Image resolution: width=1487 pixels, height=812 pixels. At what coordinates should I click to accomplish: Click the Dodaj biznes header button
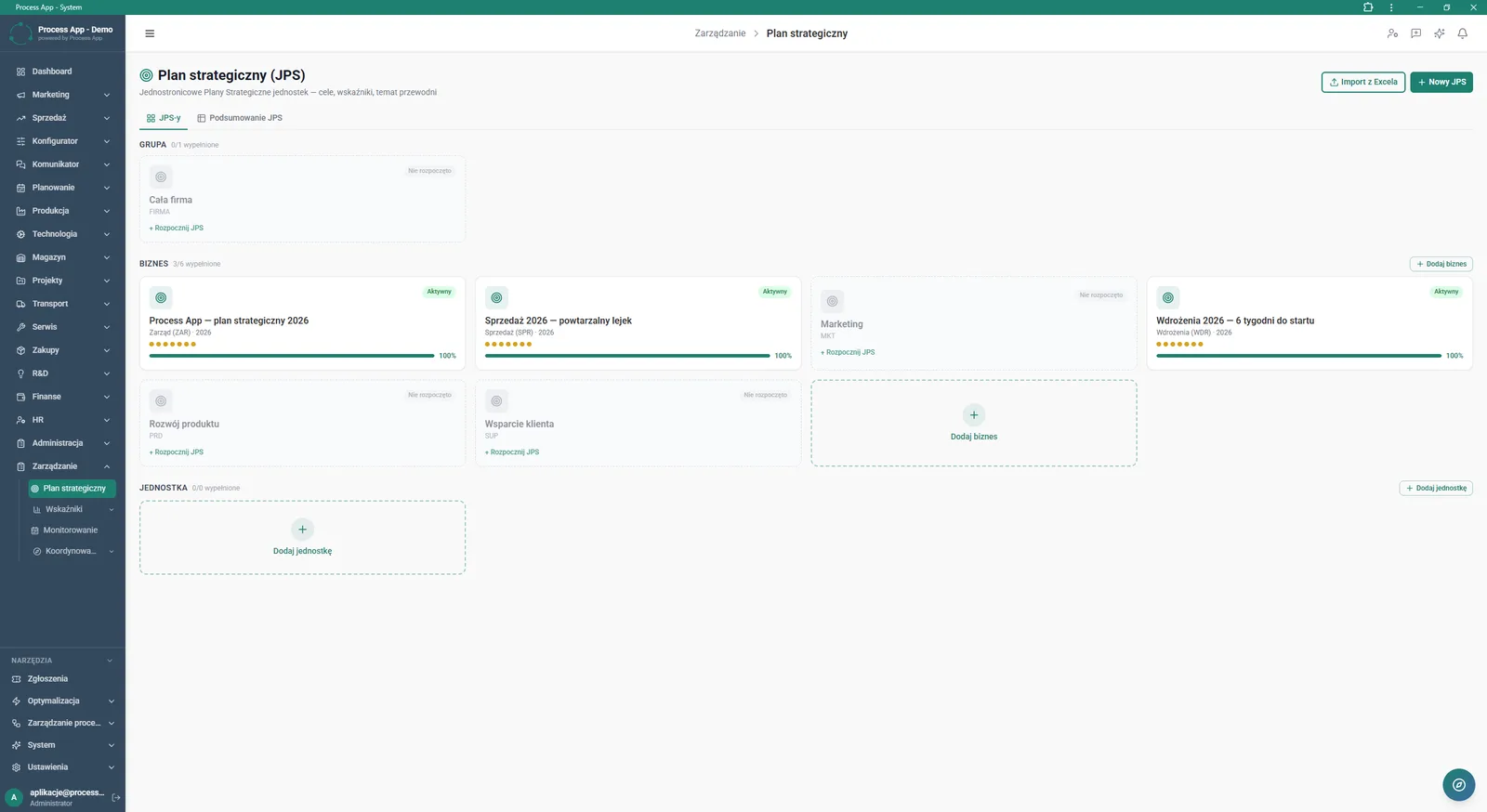(x=1441, y=264)
